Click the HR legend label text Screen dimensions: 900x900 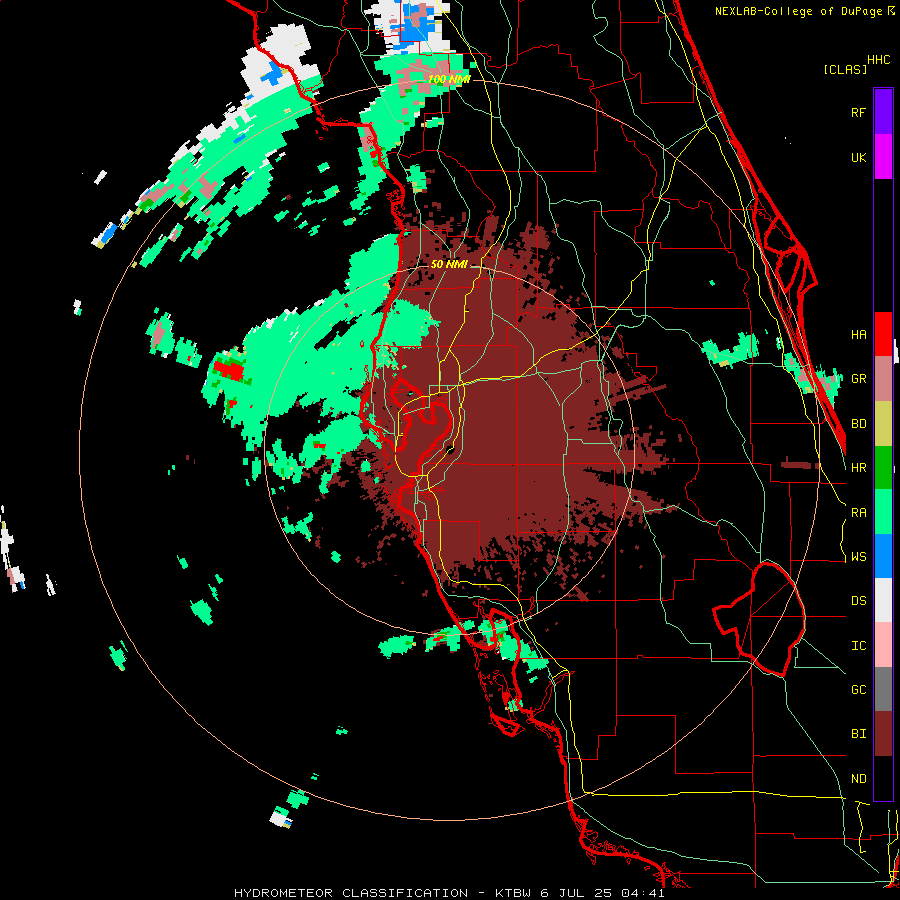pos(858,468)
